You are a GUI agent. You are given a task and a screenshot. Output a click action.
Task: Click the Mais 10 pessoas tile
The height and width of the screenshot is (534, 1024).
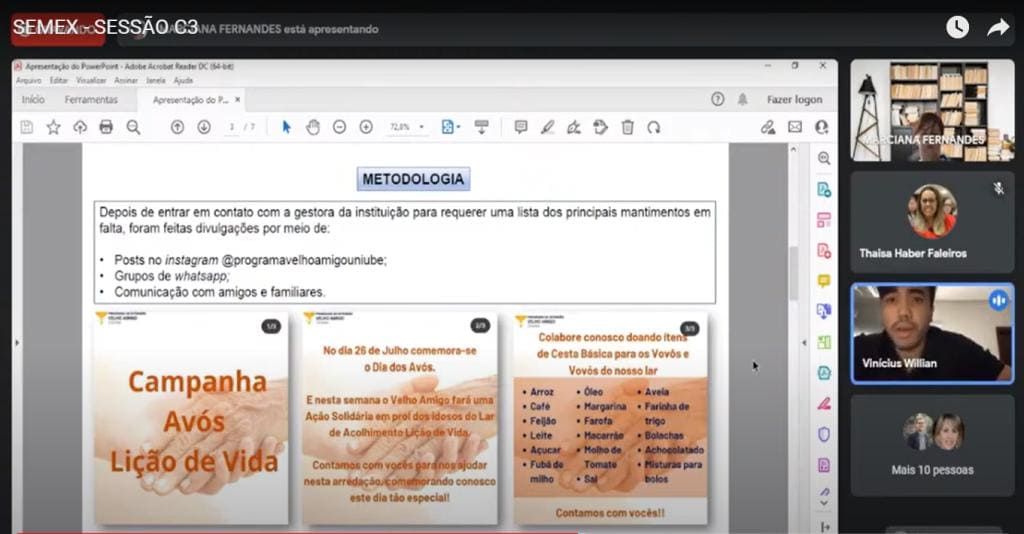(932, 445)
